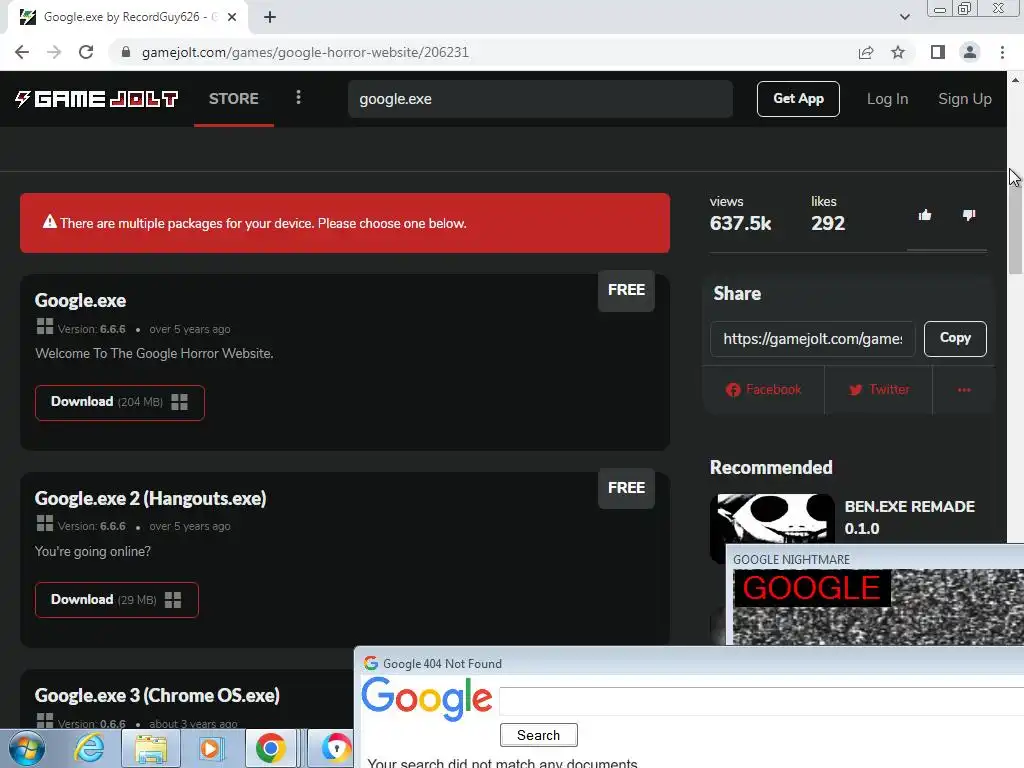Switch to Chrome in the taskbar
Viewport: 1024px width, 768px height.
click(x=270, y=748)
